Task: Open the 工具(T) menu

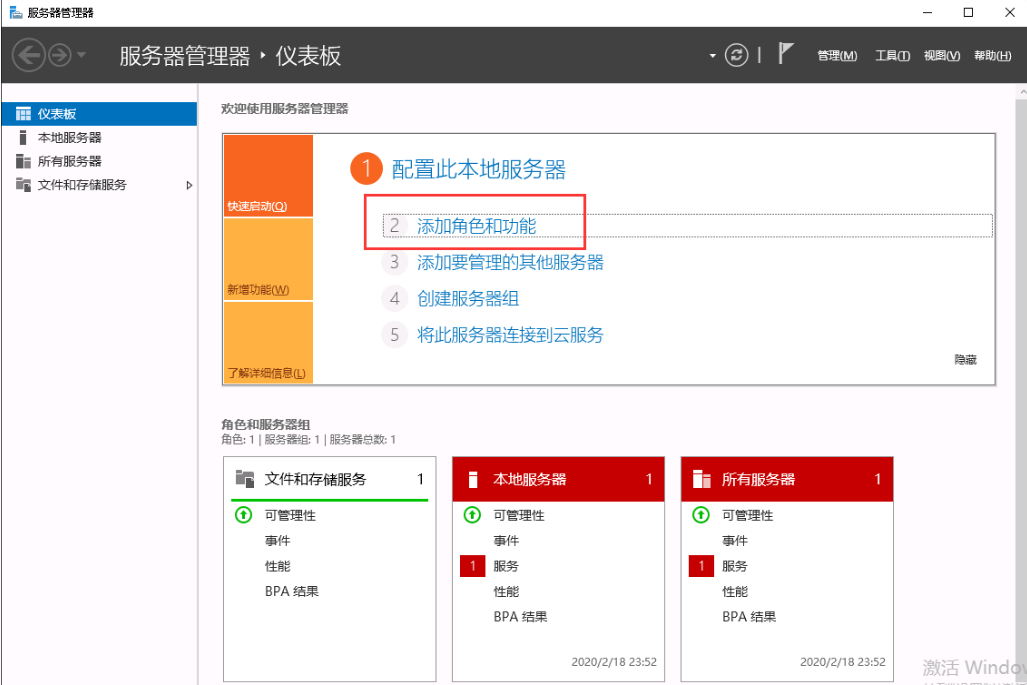Action: click(x=891, y=56)
